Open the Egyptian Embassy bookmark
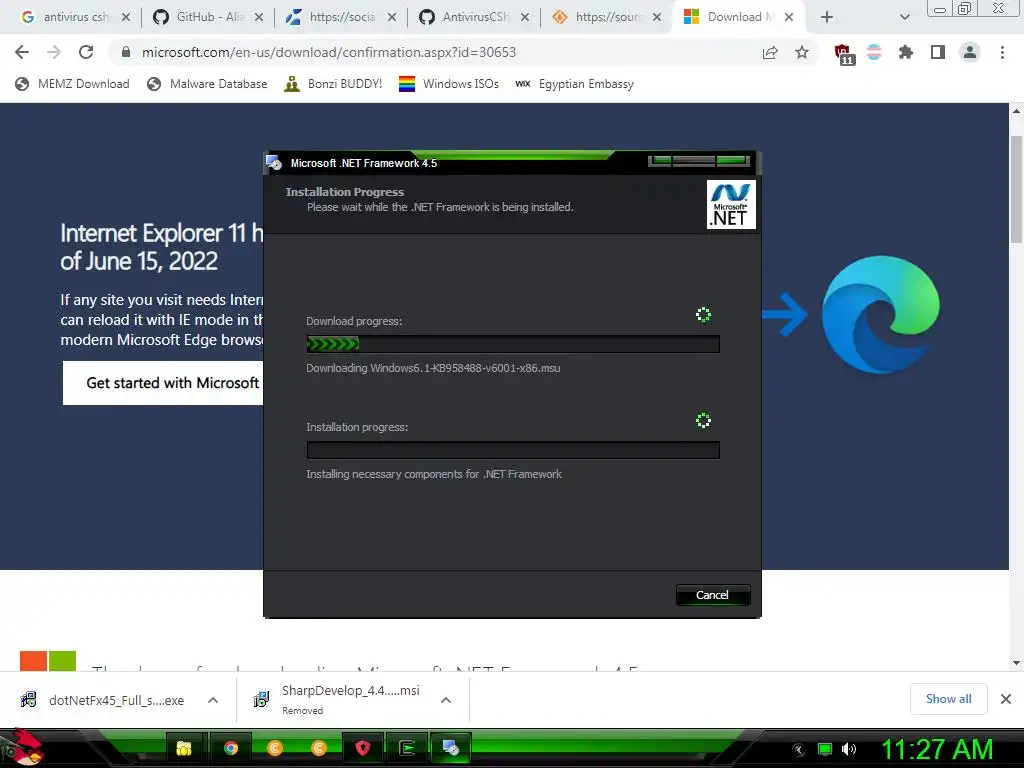The image size is (1024, 768). (575, 84)
